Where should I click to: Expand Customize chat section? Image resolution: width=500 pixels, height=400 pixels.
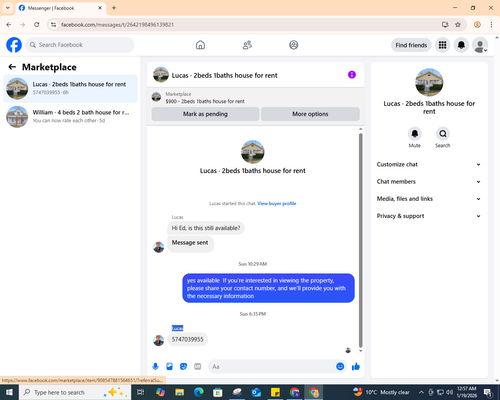tap(429, 164)
